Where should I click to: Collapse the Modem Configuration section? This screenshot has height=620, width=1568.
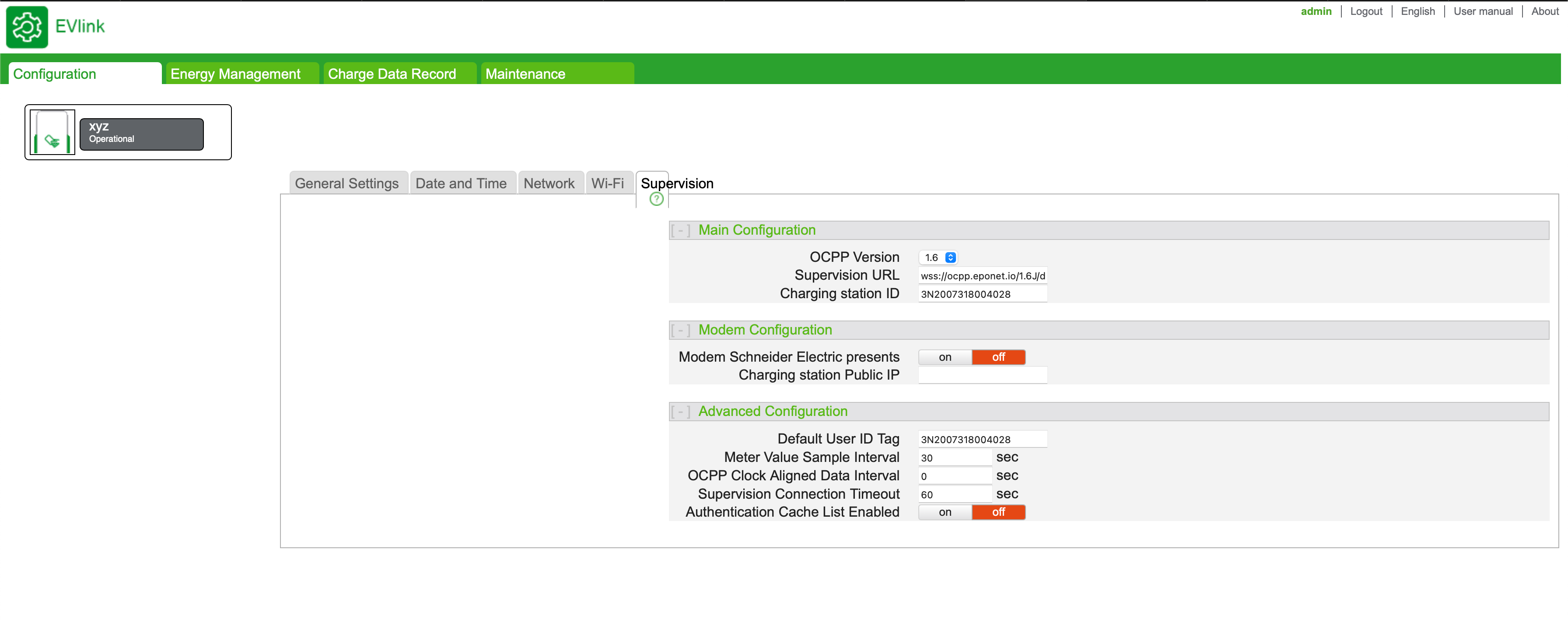point(680,330)
